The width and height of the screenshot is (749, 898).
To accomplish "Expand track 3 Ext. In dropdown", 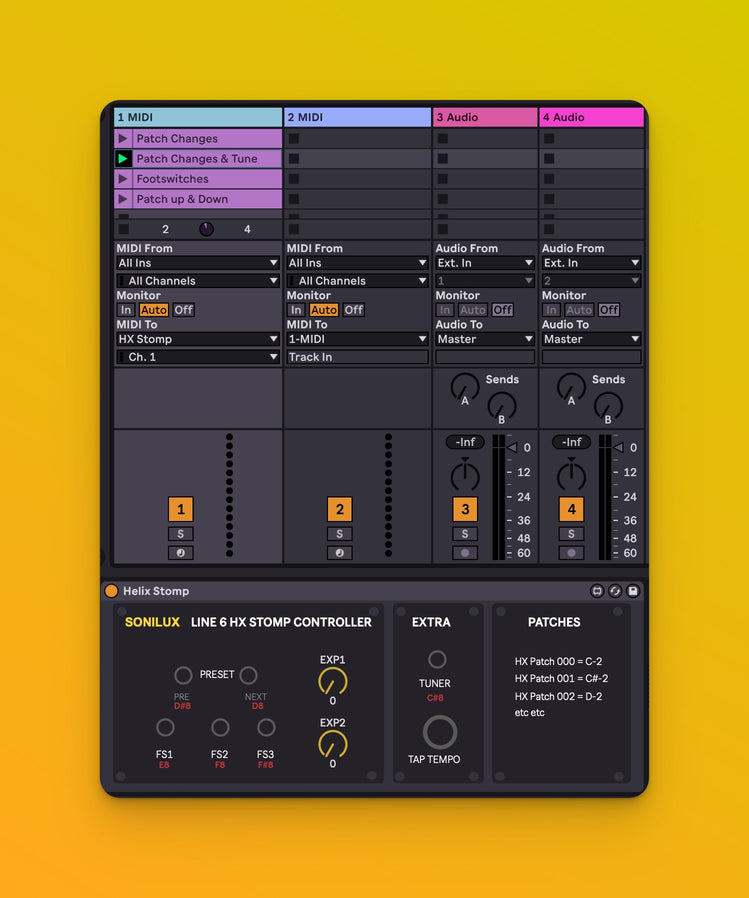I will (484, 263).
